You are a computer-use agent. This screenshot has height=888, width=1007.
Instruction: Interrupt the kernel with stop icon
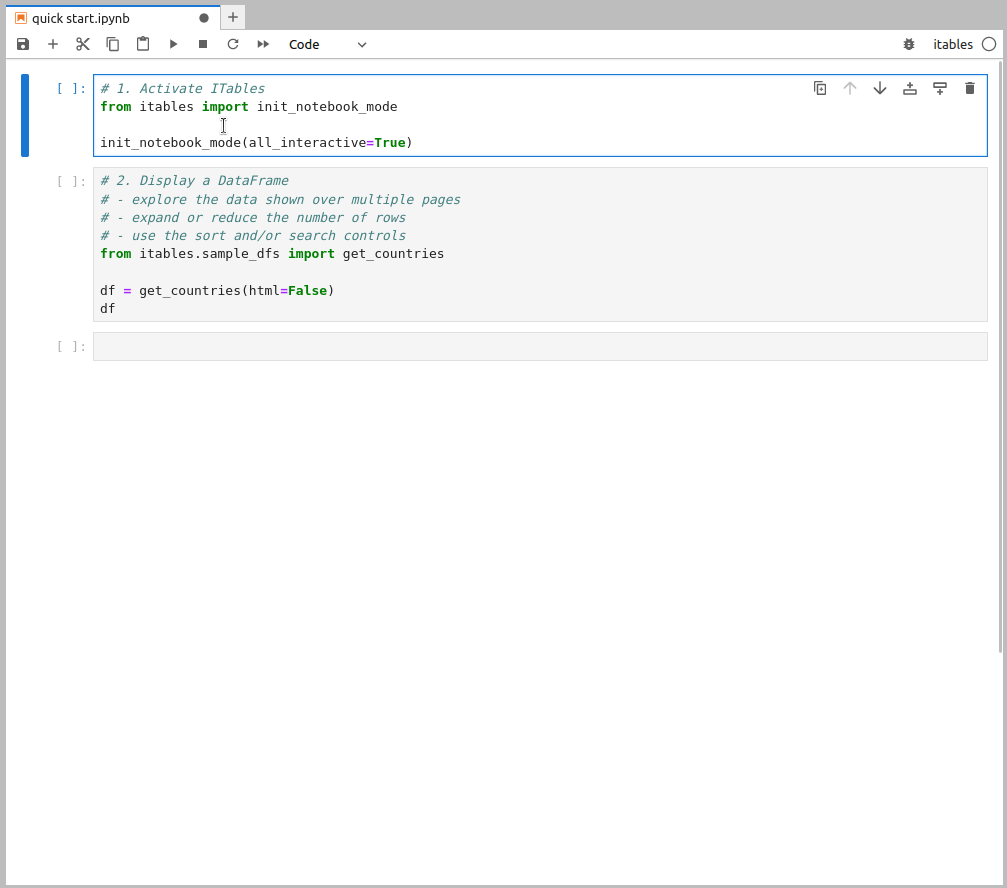coord(201,44)
